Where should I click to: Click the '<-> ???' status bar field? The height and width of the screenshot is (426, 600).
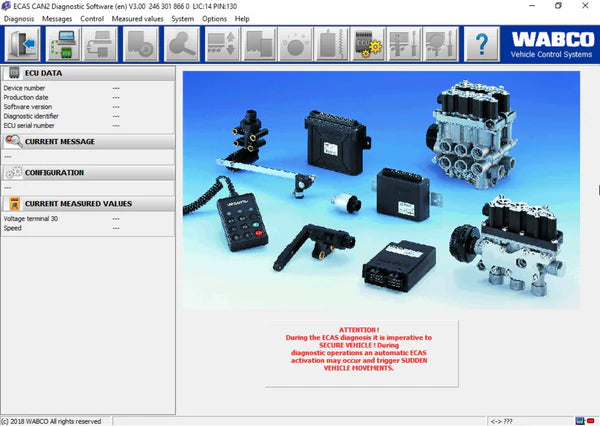[529, 421]
